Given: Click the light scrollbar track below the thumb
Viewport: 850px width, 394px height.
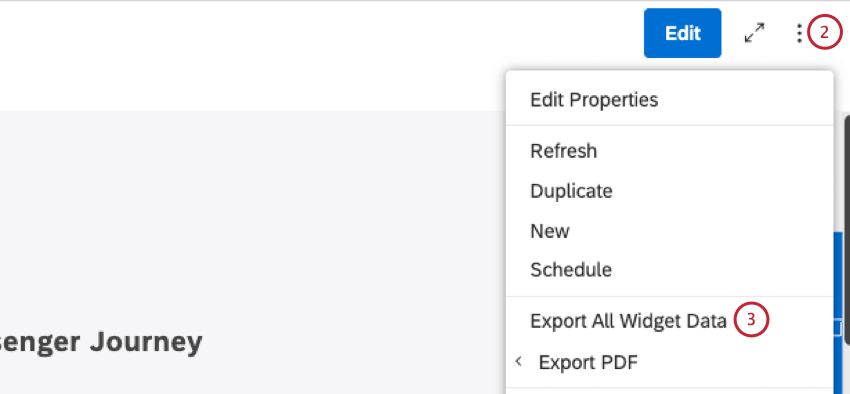Looking at the screenshot, I should tap(847, 369).
